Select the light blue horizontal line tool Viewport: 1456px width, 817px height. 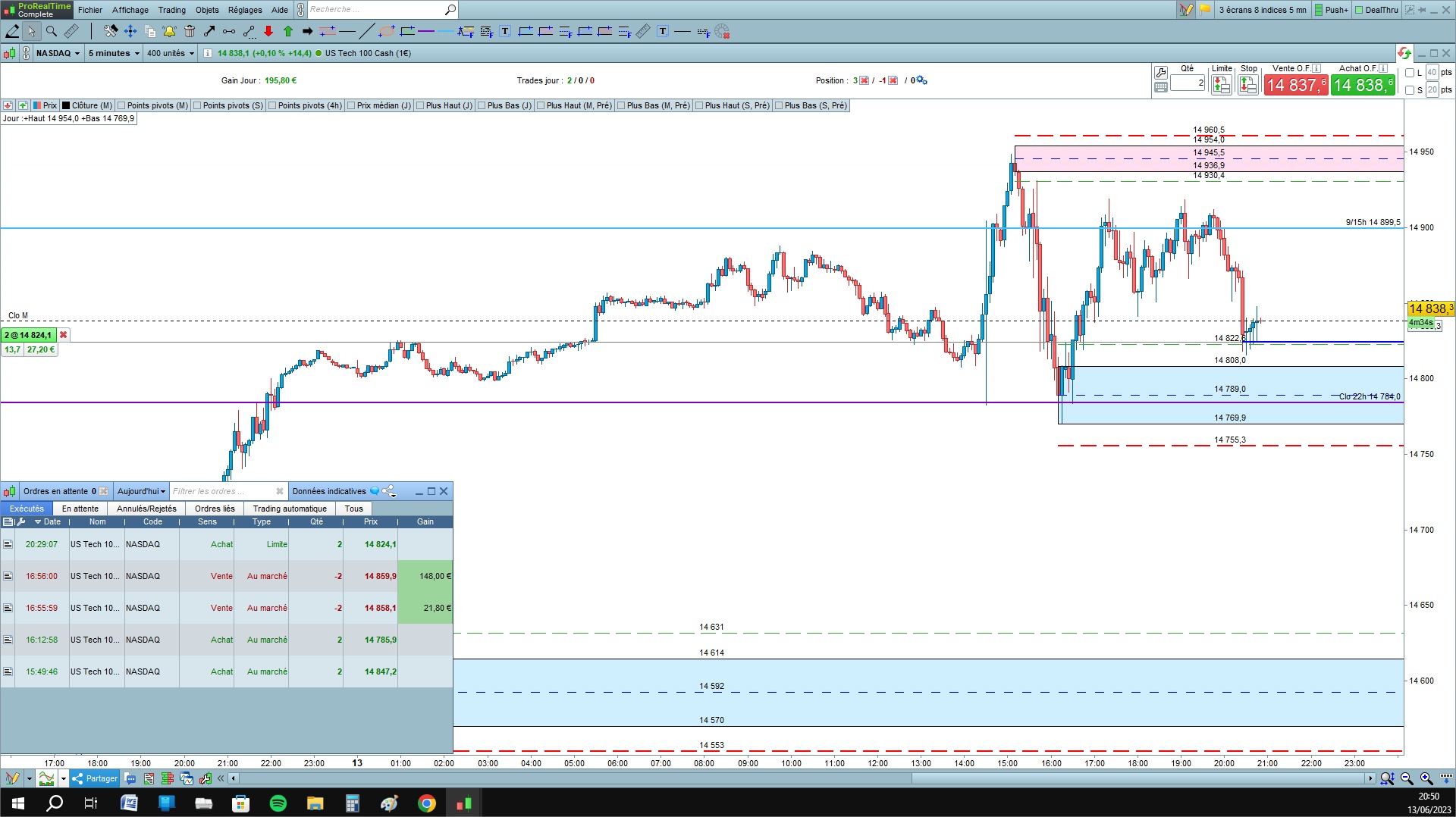tap(446, 31)
